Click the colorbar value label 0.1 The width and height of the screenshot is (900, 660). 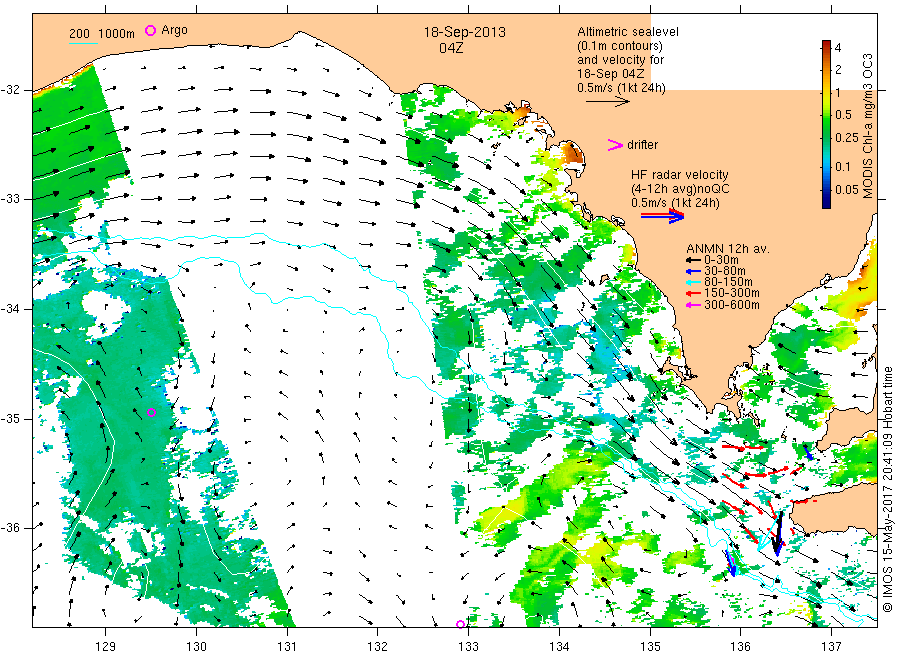(x=843, y=166)
